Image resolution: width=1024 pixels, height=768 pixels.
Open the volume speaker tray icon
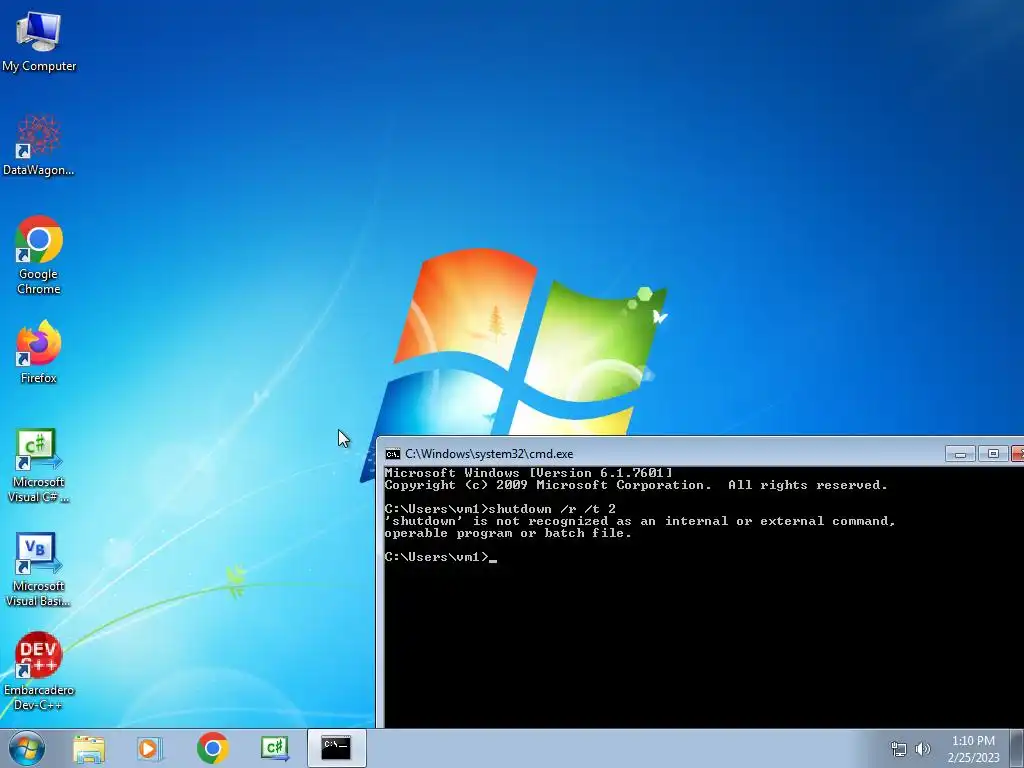(923, 749)
